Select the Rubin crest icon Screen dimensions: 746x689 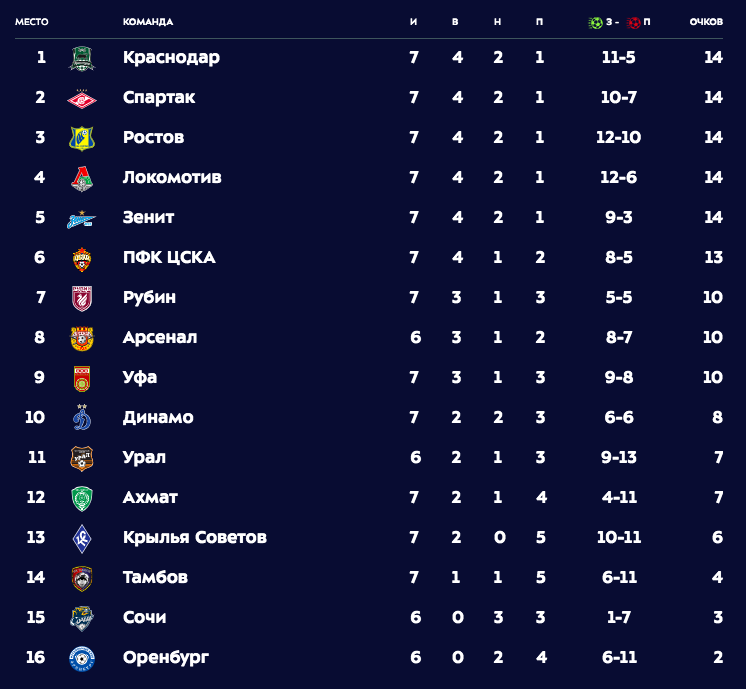(82, 299)
